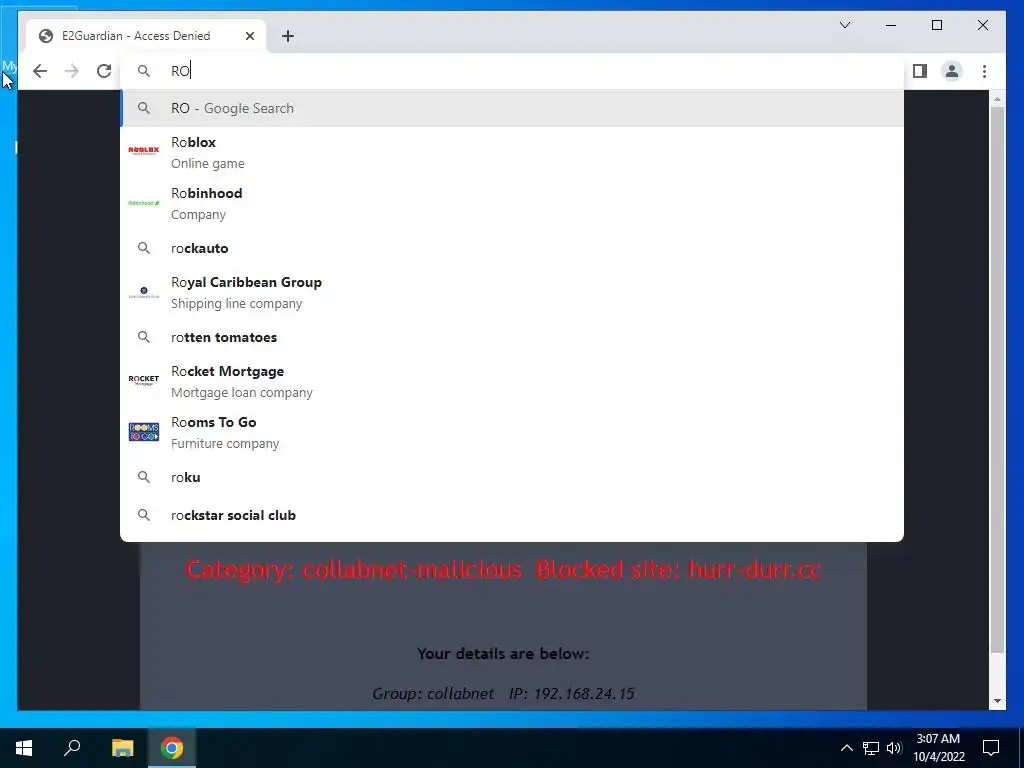Choose the Royal Caribbean Group suggestion
Screen dimensions: 1024x768
click(512, 293)
